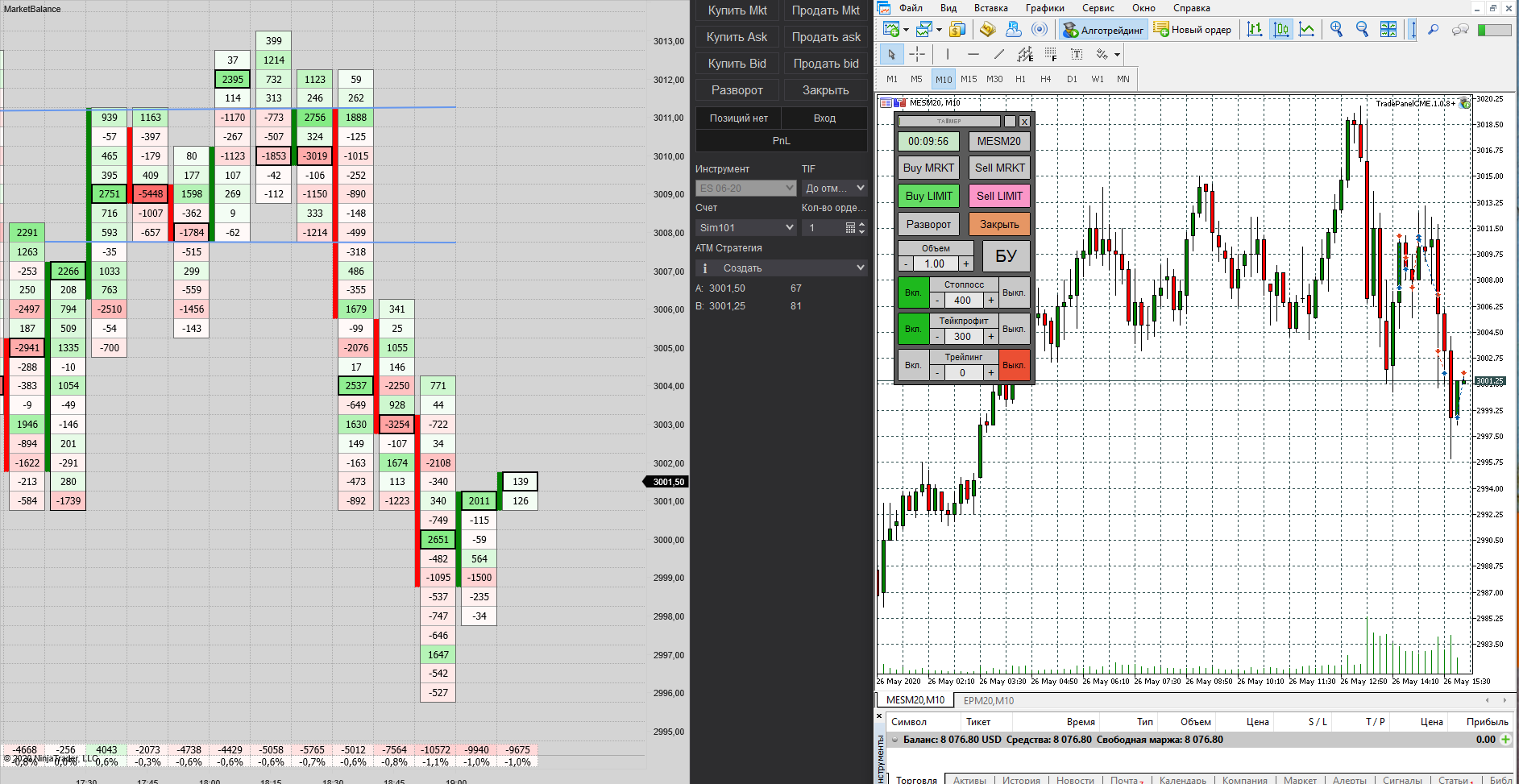Click the zoom in magnifier icon
Image resolution: width=1519 pixels, height=784 pixels.
click(1336, 30)
